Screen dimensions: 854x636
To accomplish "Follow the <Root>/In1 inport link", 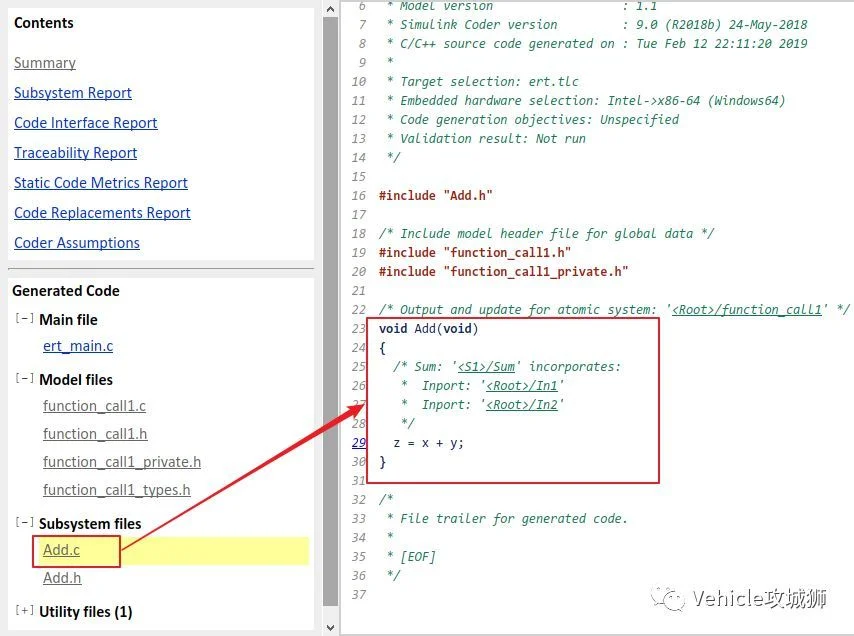I will [522, 386].
